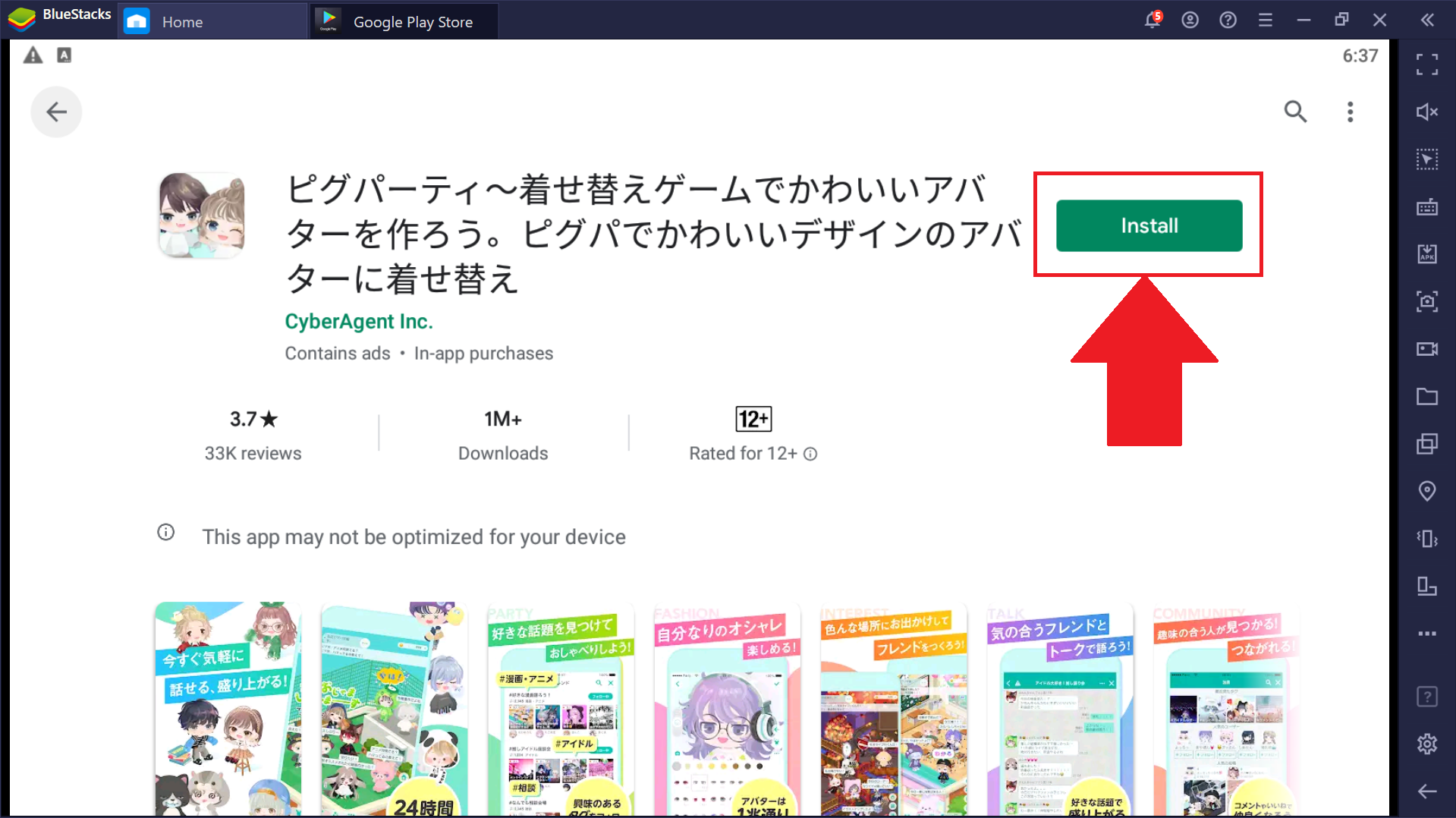Open the first screenshot with chibi characters
Screen dimensions: 1456x818
click(x=228, y=709)
